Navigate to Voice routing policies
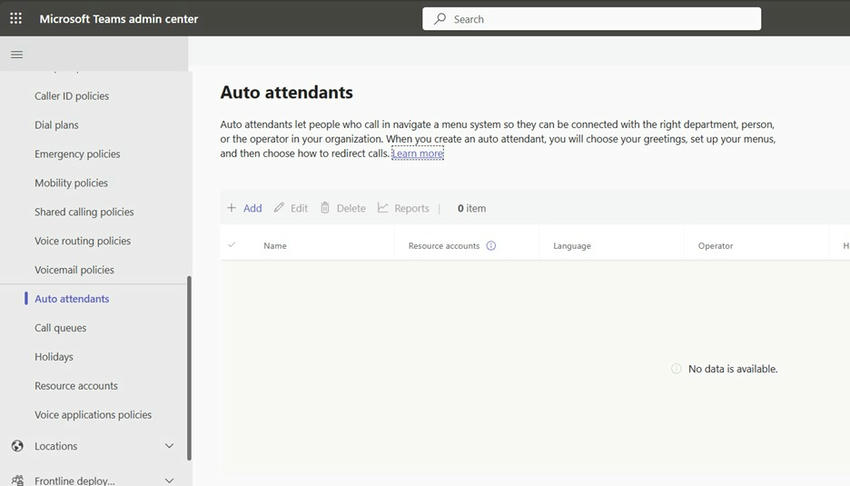Image resolution: width=850 pixels, height=486 pixels. pyautogui.click(x=82, y=241)
